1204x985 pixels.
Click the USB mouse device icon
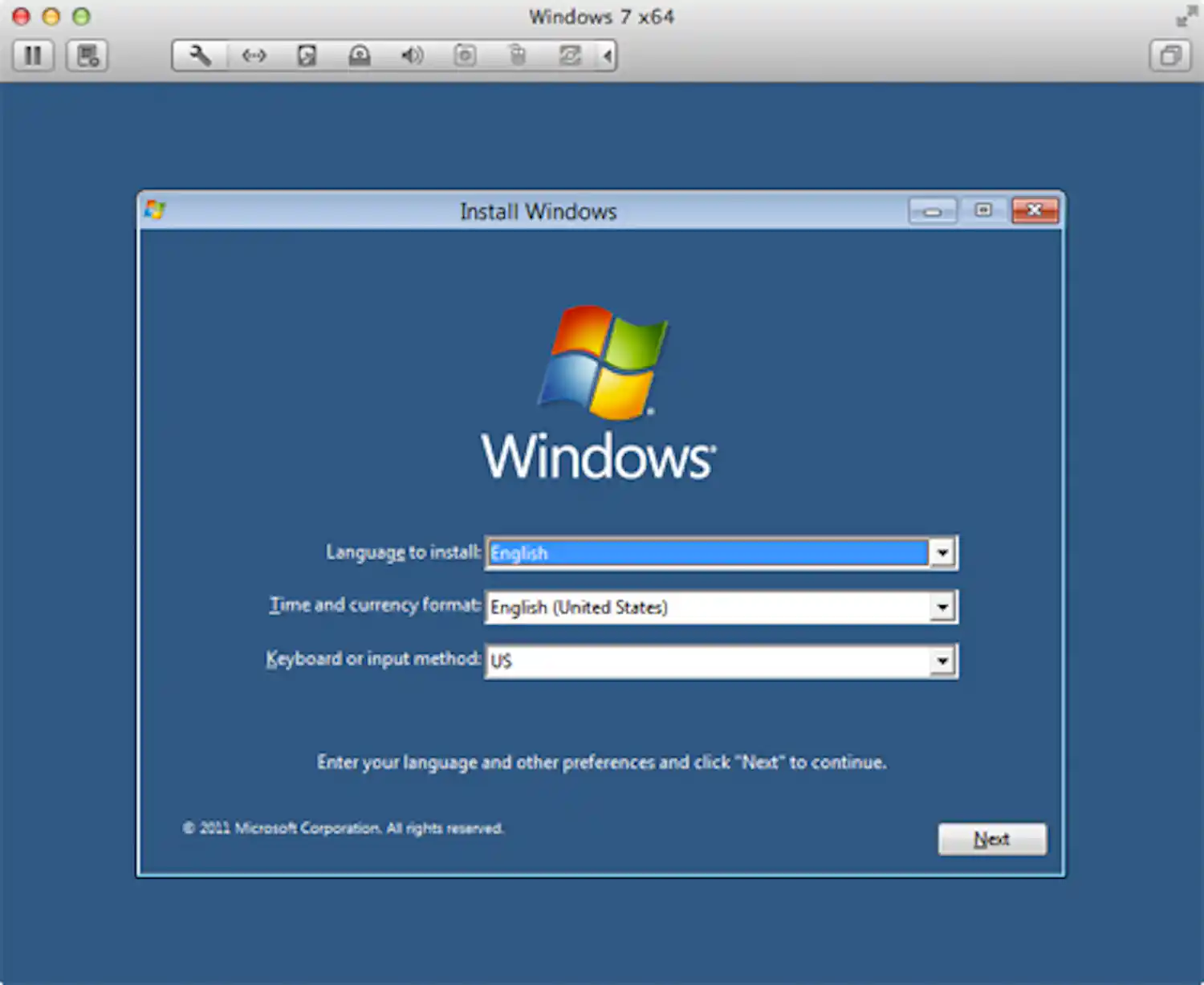[x=518, y=55]
